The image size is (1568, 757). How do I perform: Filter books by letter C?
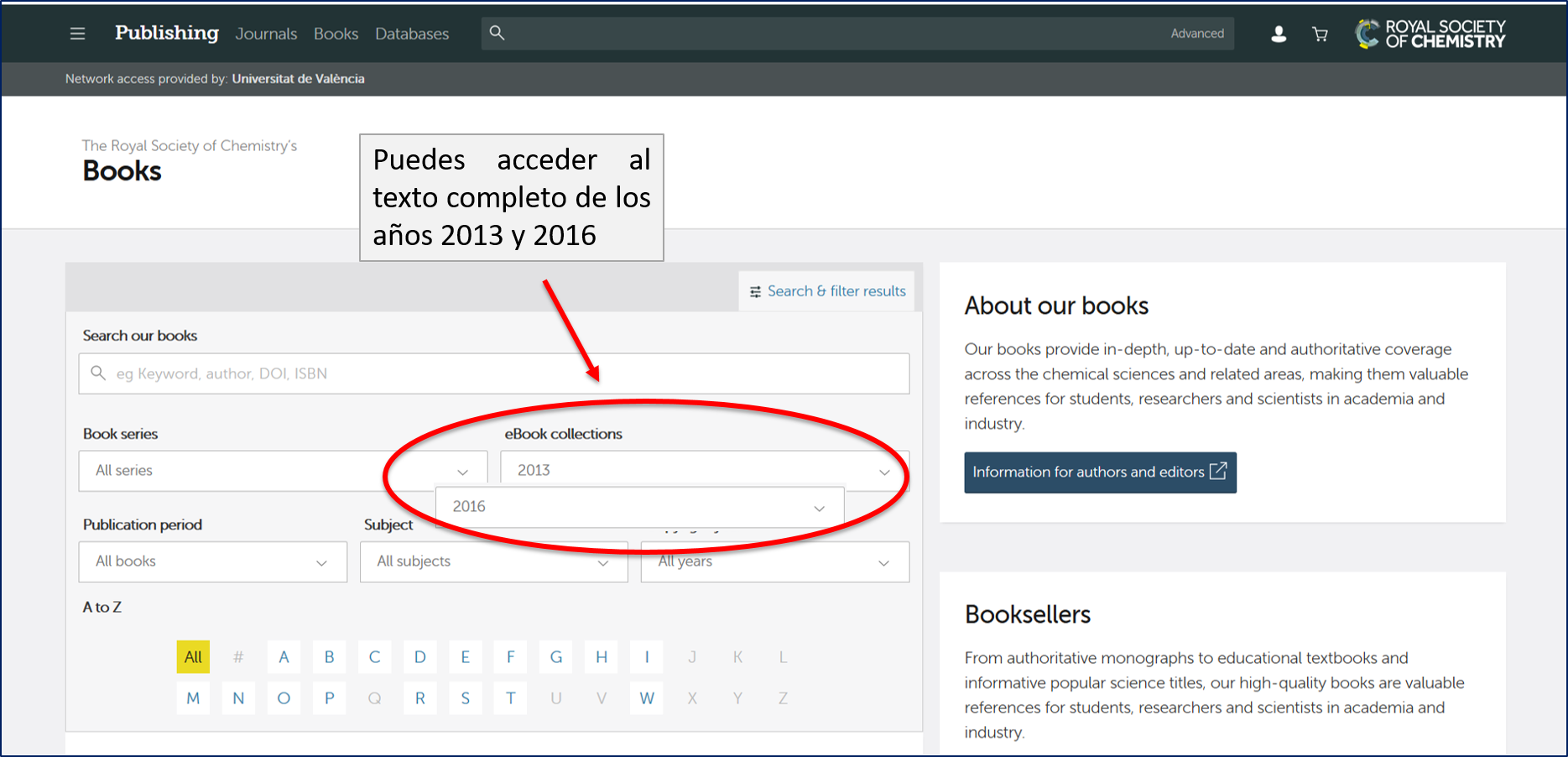pyautogui.click(x=374, y=657)
